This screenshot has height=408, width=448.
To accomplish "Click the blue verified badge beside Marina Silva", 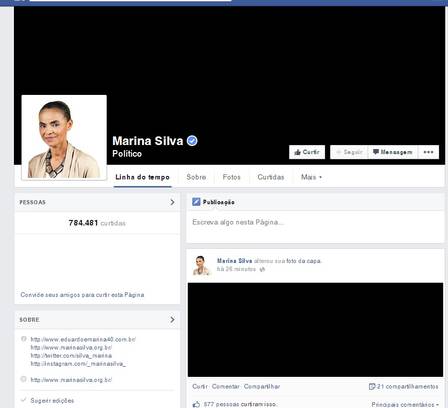I will [192, 141].
